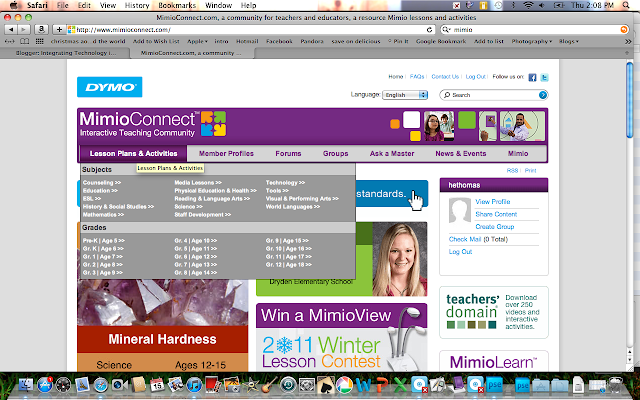640x400 pixels.
Task: Open Microsoft Excel from the dock
Action: tap(400, 384)
